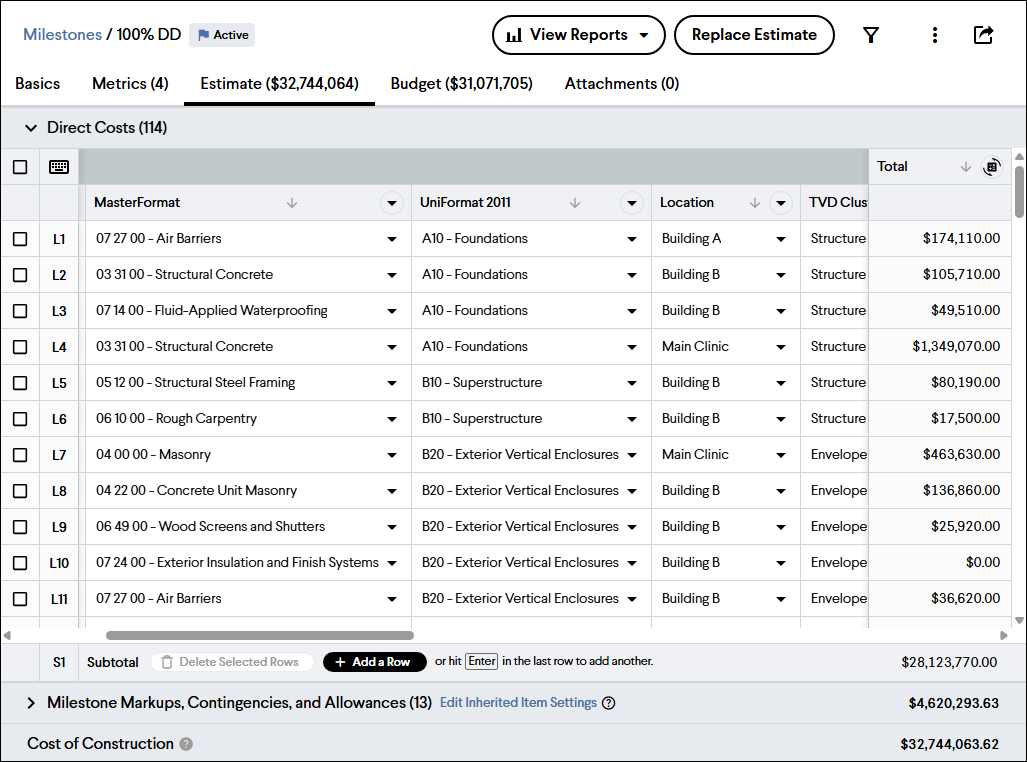The width and height of the screenshot is (1027, 762).
Task: Check the box for row L1
Action: click(x=20, y=239)
